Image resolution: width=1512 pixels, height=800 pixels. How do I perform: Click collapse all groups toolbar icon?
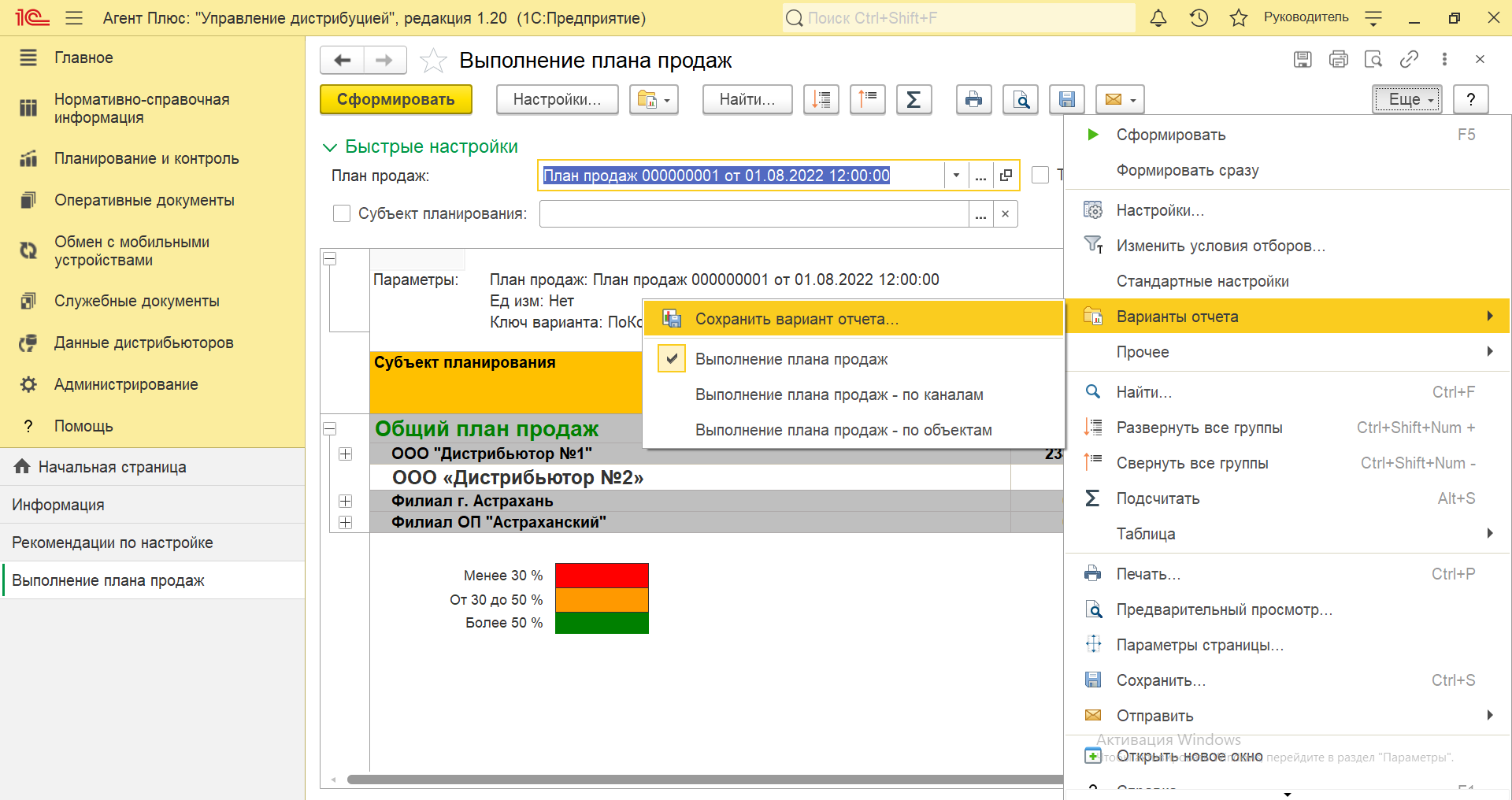click(x=868, y=99)
